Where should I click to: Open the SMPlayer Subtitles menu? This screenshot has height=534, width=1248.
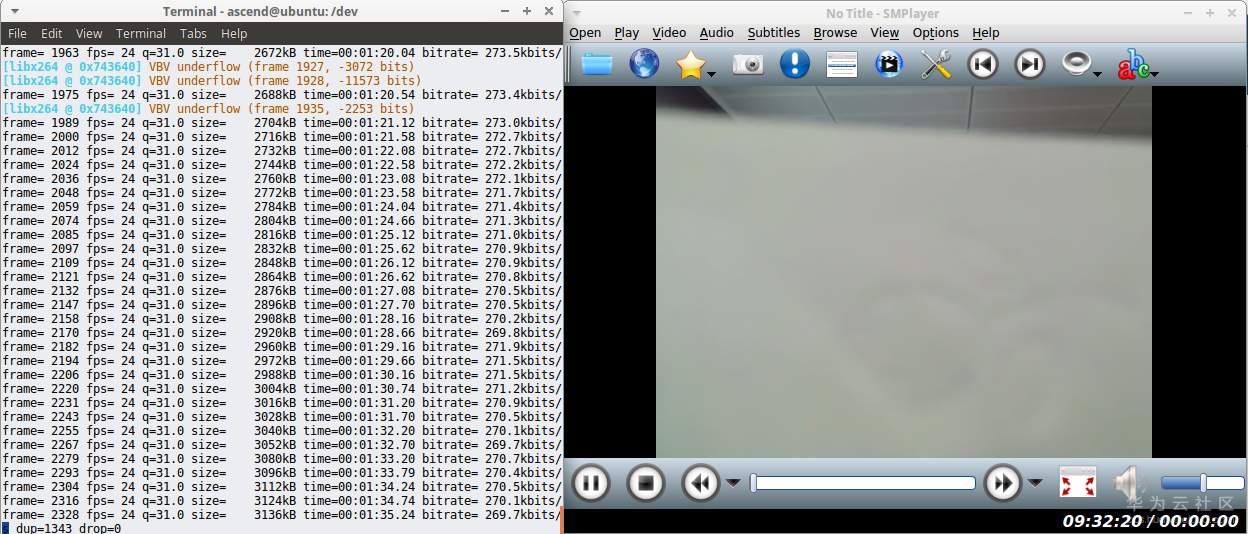pos(774,33)
